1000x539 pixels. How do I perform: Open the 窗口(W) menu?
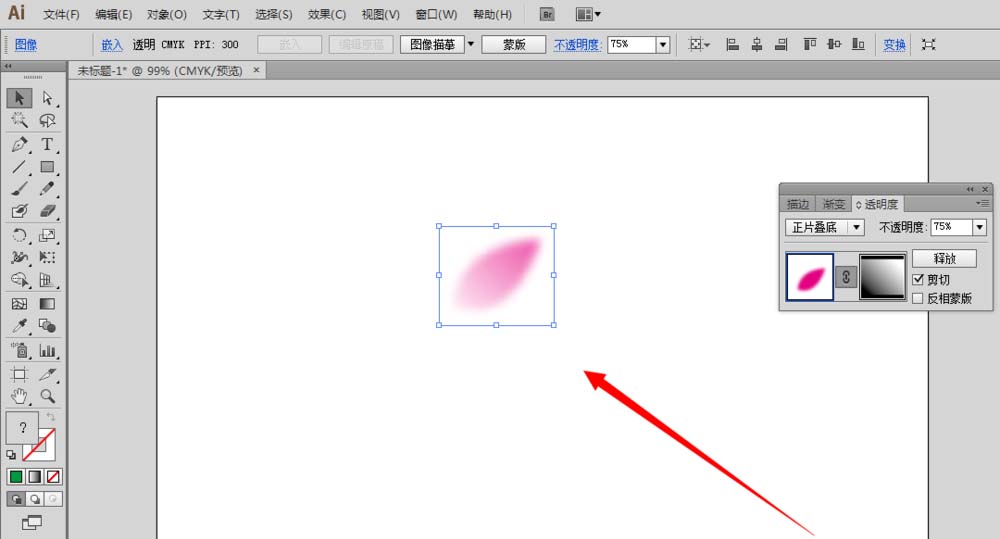pos(436,14)
